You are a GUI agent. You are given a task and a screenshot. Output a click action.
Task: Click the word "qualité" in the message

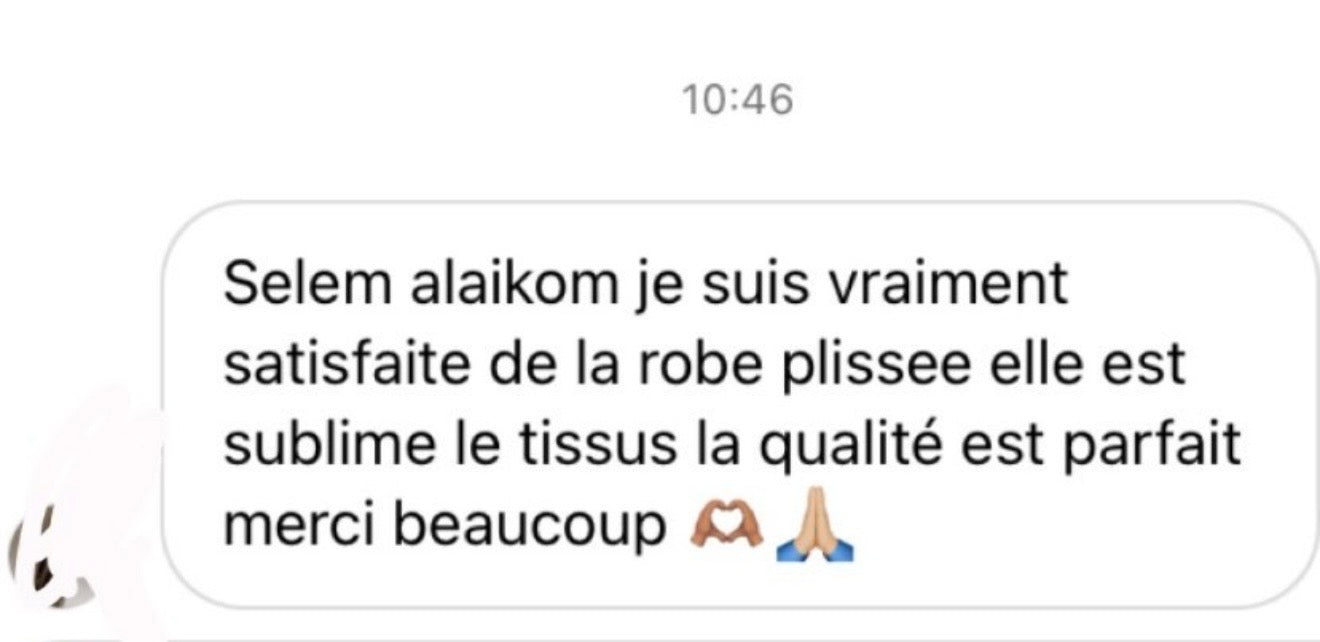point(851,447)
